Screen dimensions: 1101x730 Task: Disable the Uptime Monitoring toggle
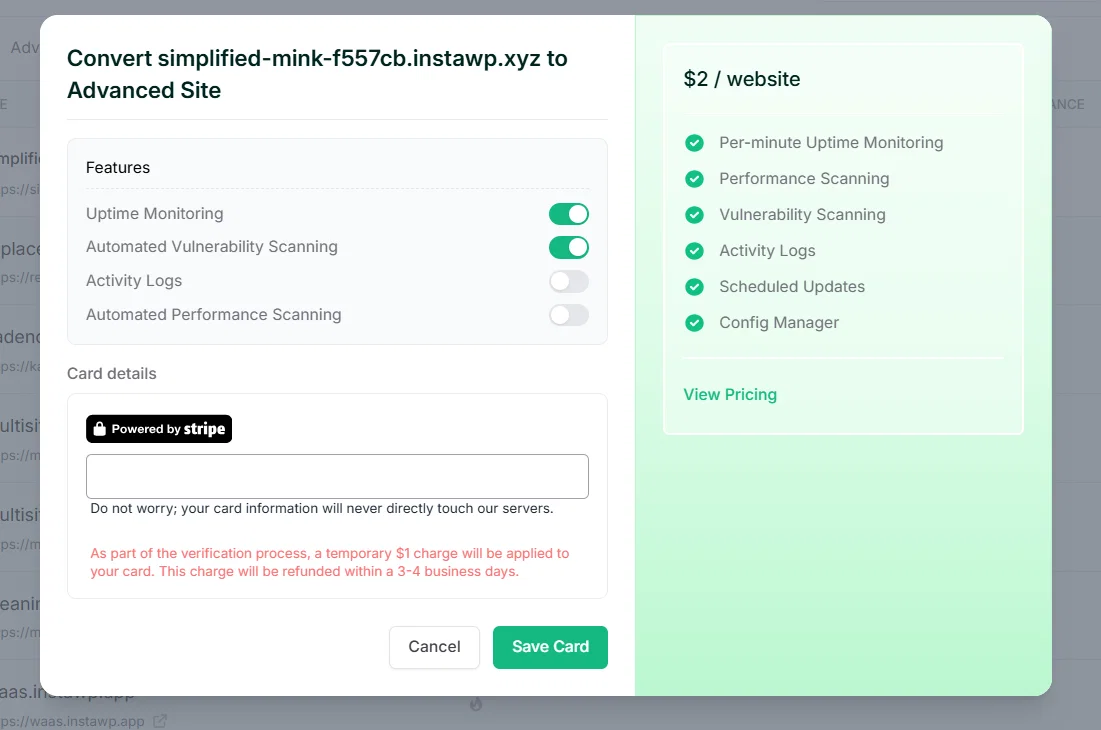click(x=569, y=214)
